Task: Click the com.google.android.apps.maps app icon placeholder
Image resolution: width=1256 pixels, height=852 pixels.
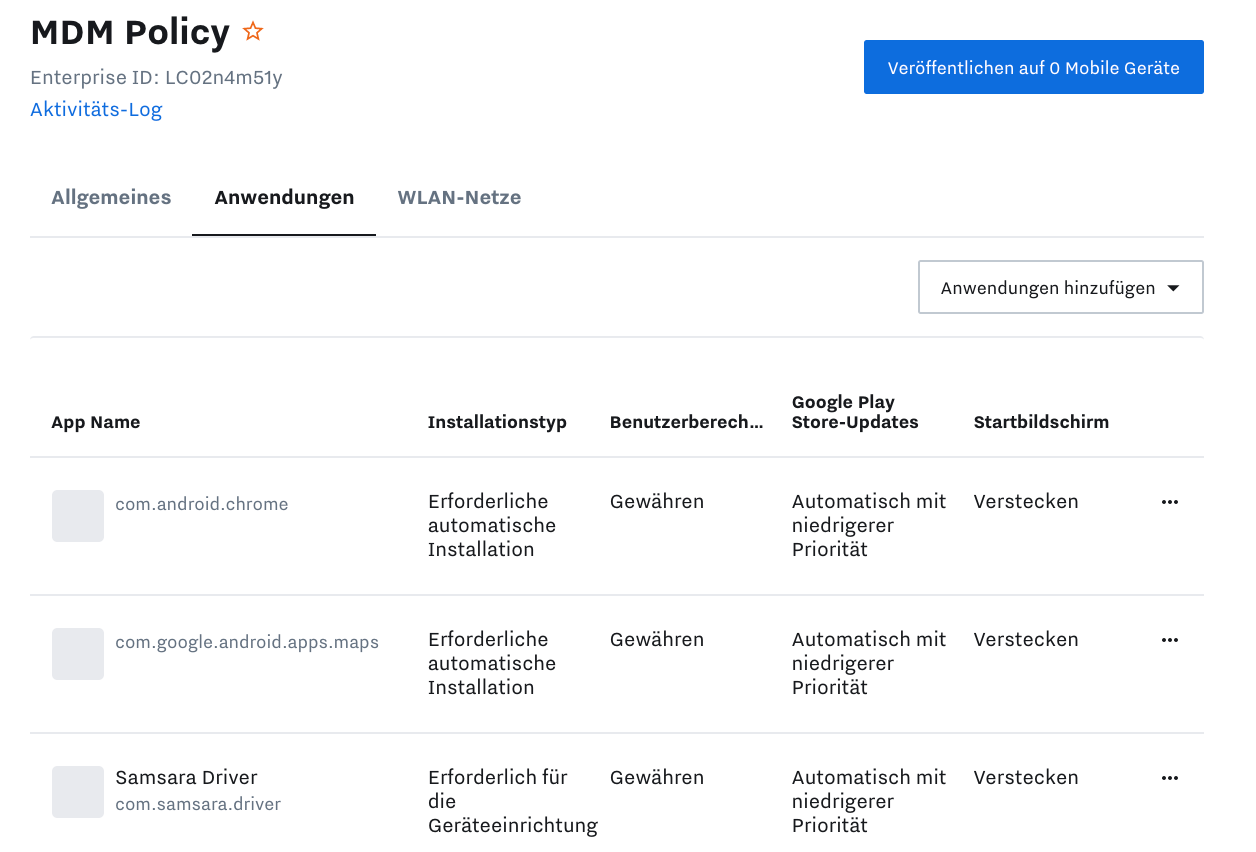Action: pos(78,654)
